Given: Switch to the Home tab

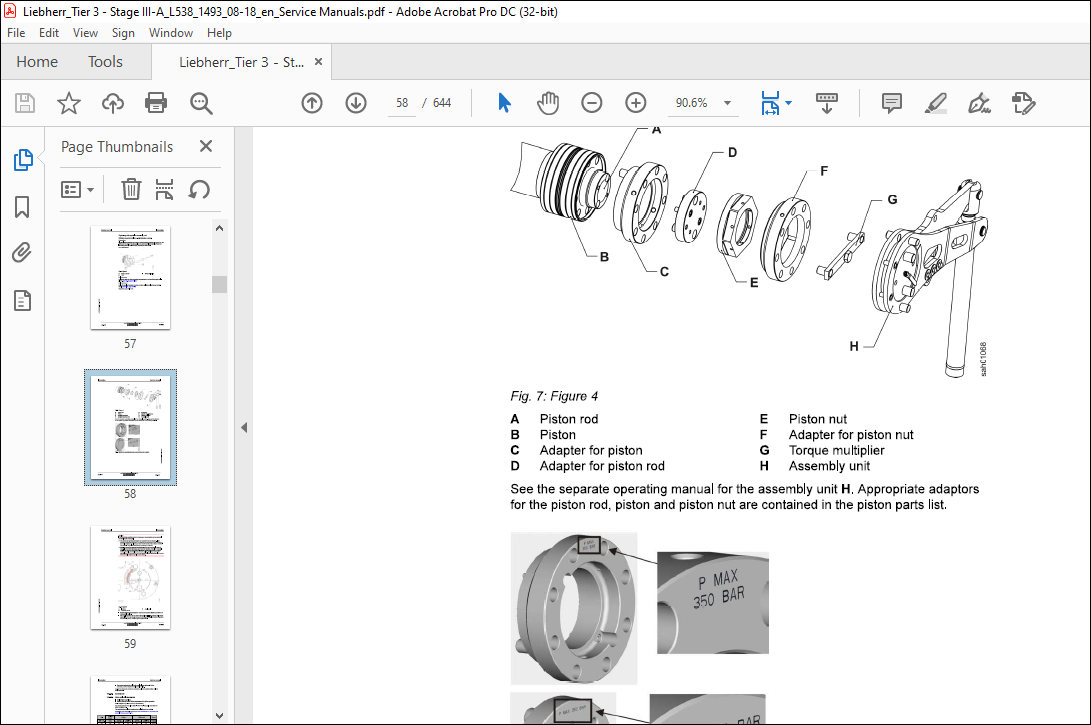Looking at the screenshot, I should click(x=37, y=61).
